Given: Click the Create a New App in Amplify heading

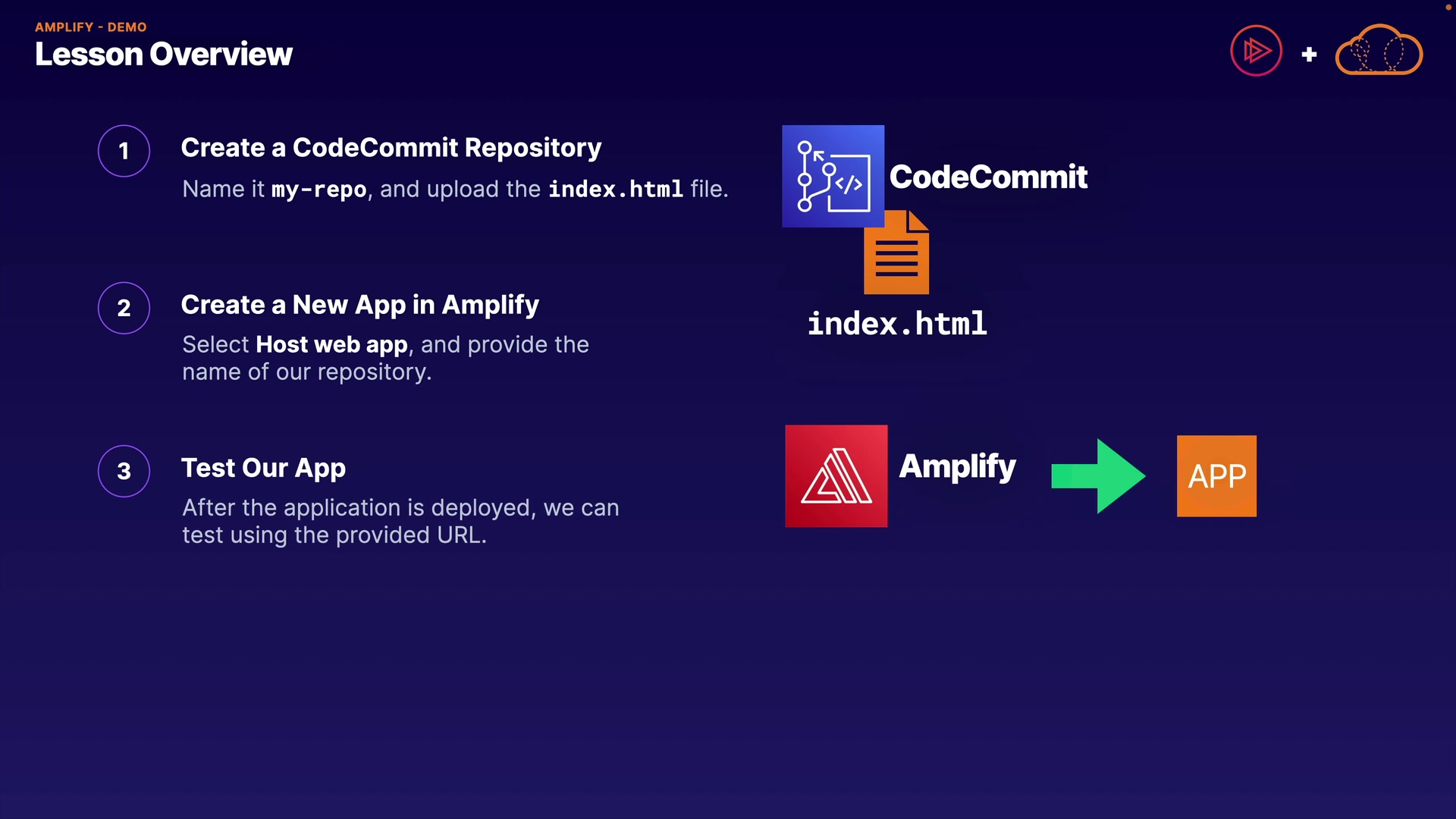Looking at the screenshot, I should tap(359, 304).
